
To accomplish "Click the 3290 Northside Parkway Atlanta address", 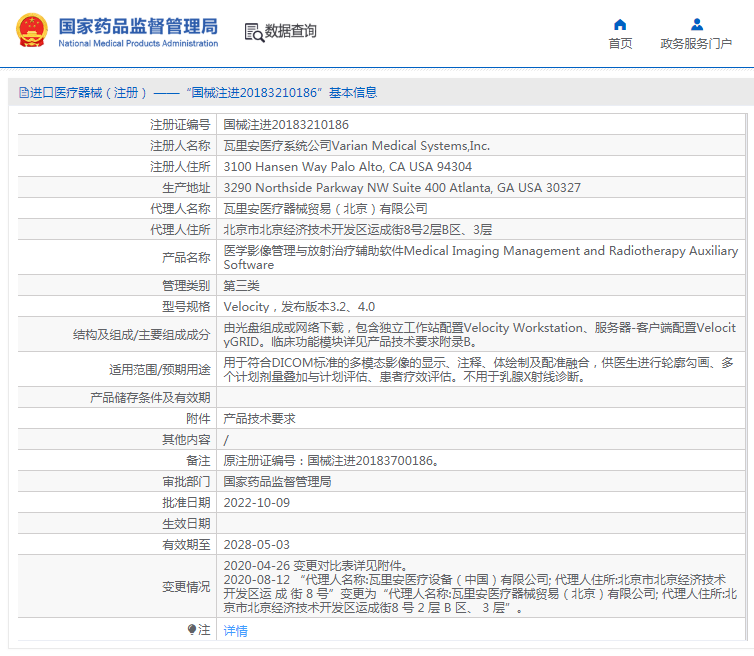I will click(x=402, y=188).
